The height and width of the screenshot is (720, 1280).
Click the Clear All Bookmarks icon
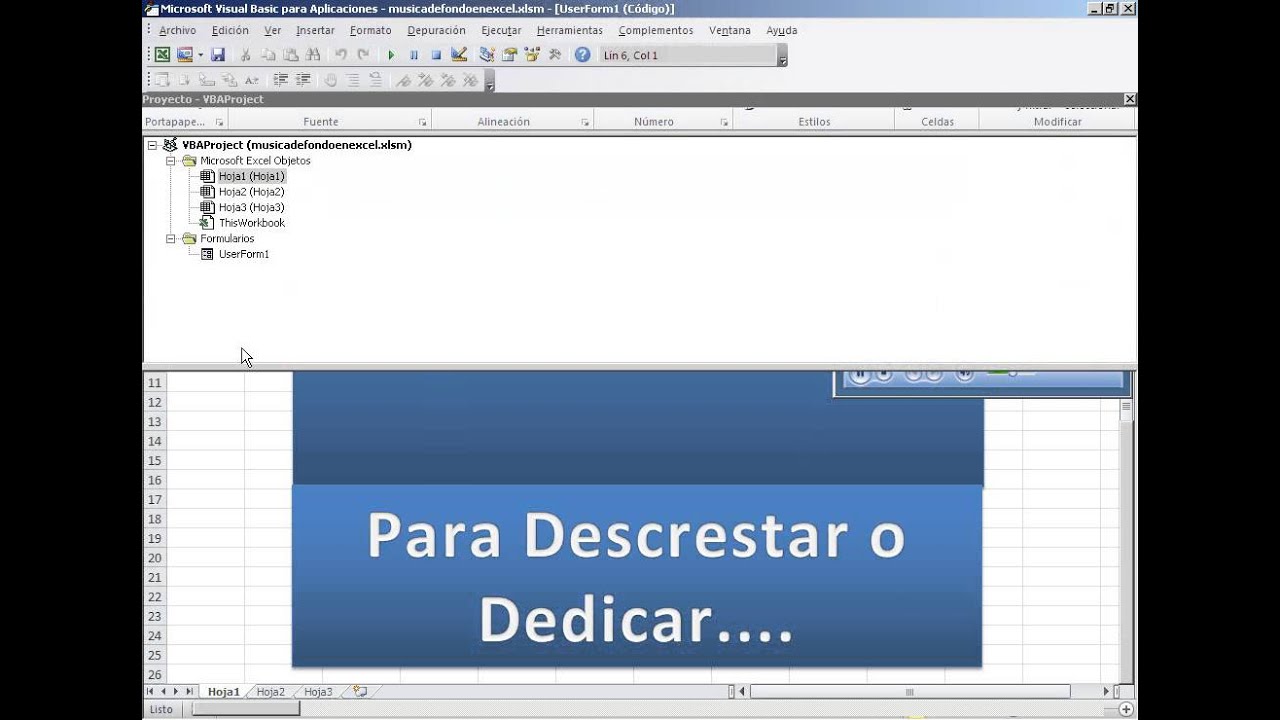point(471,80)
